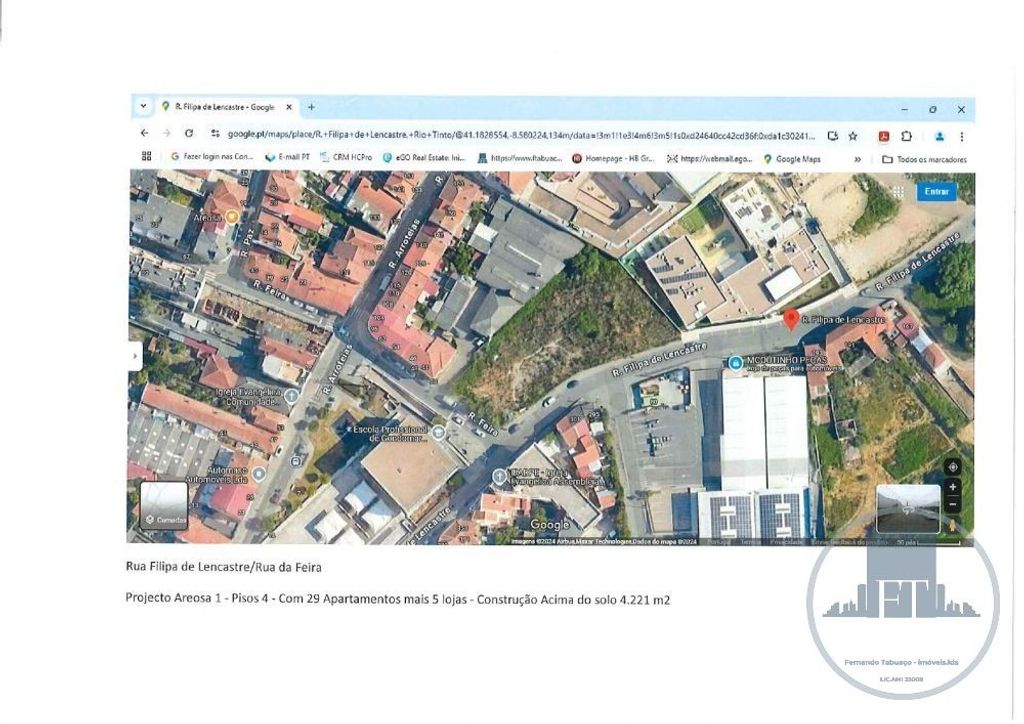Click the Street View pegman icon
Viewport: 1024px width, 724px height.
point(952,525)
